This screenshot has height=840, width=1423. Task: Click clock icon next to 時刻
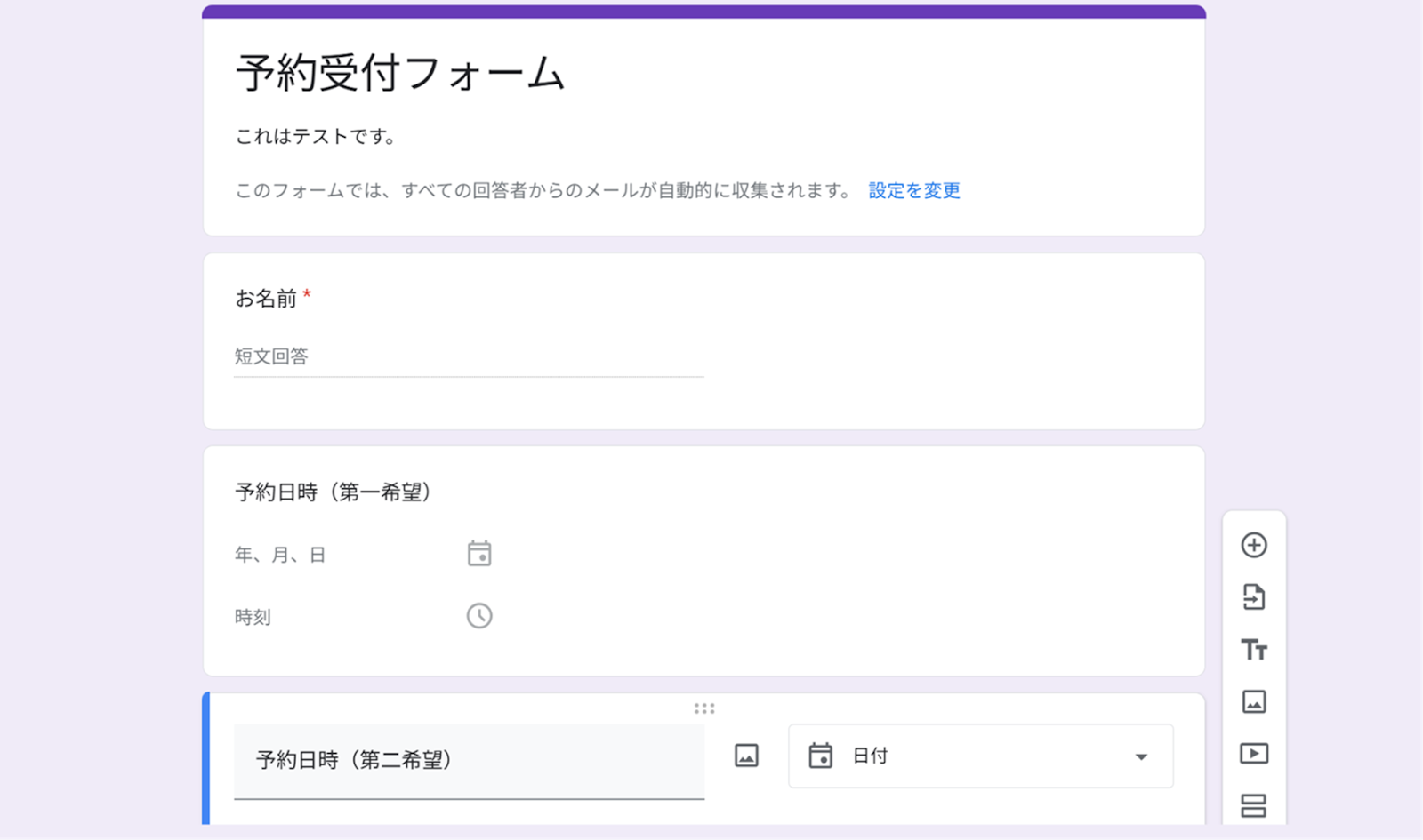pos(479,616)
